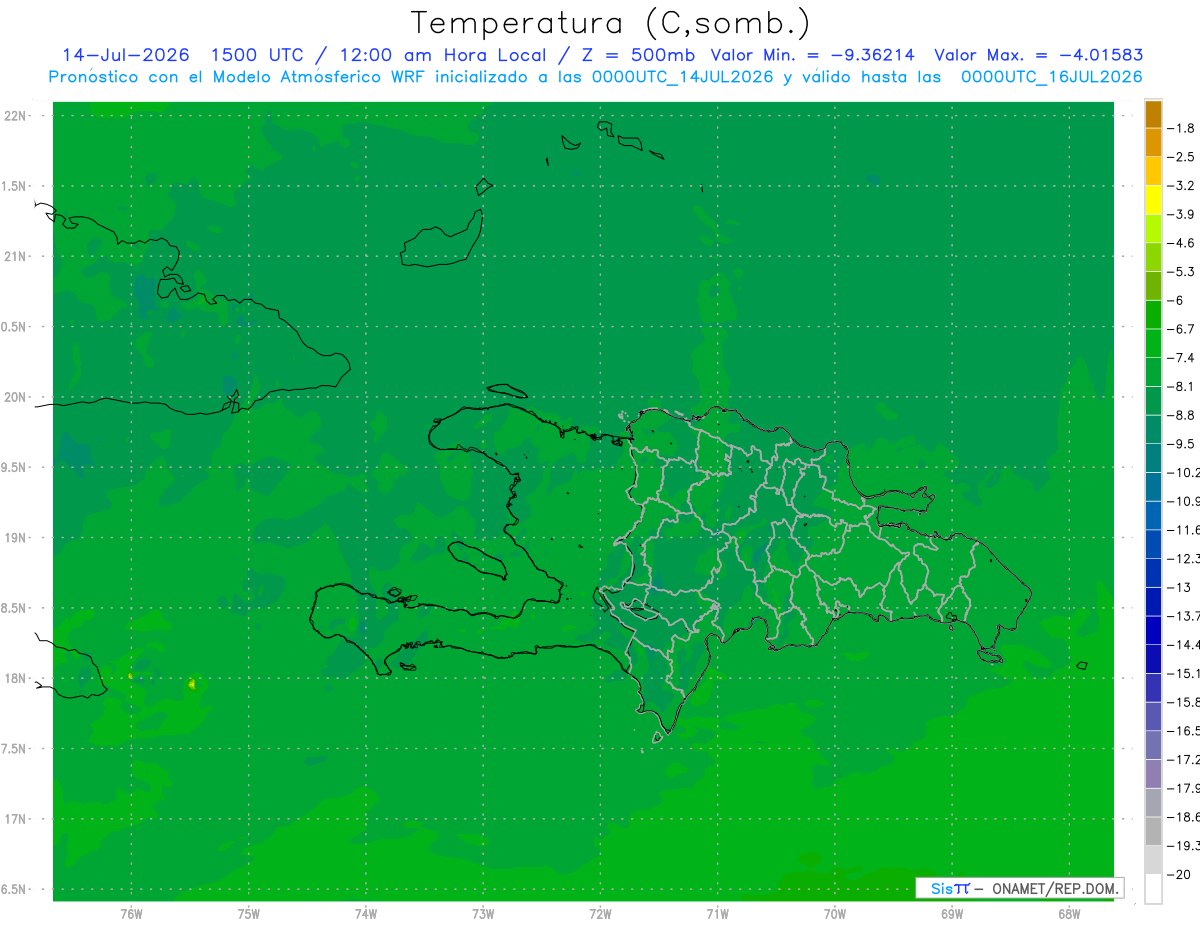Click the "18N" latitude label

pos(15,678)
